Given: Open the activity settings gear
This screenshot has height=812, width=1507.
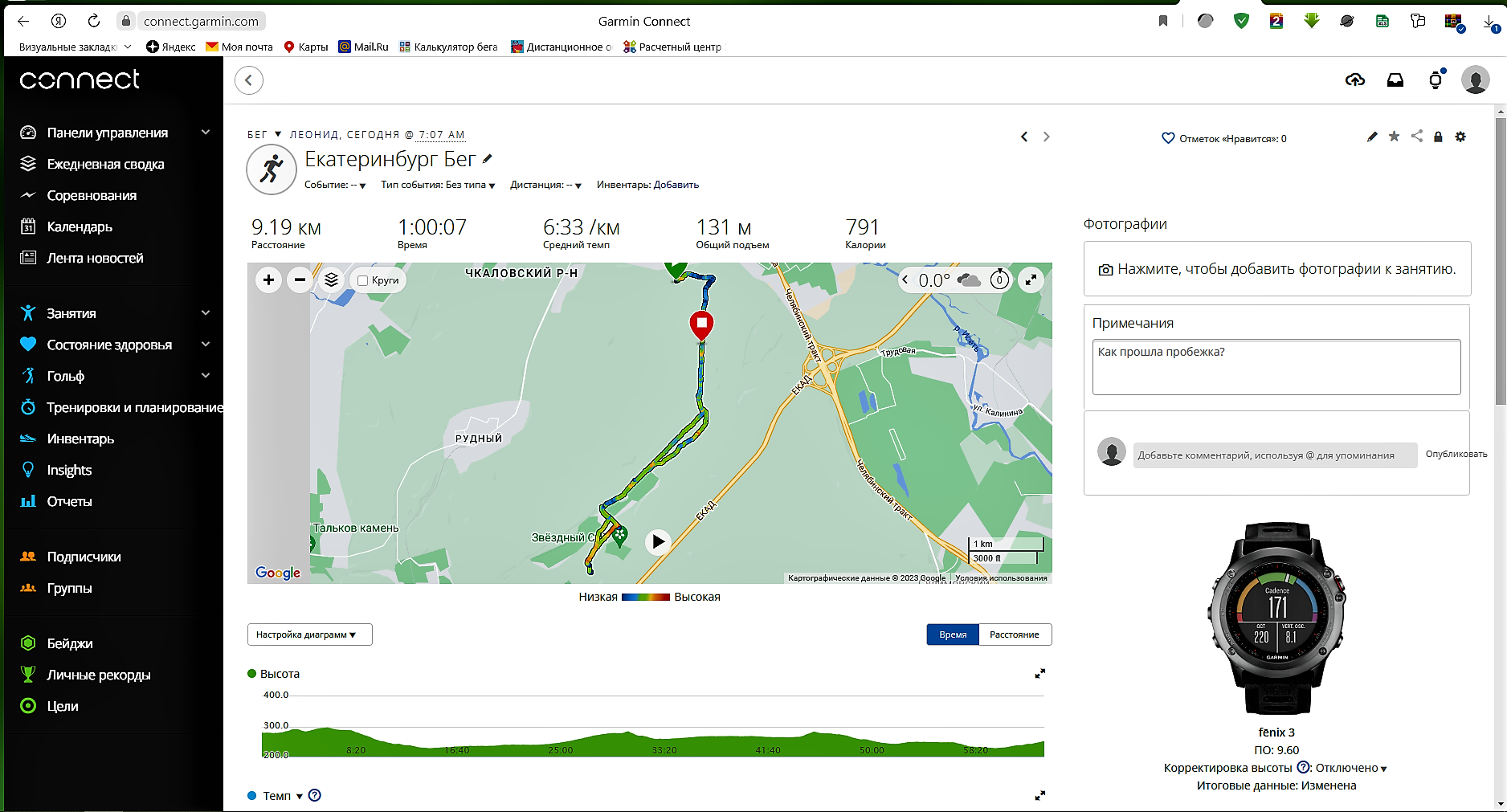Looking at the screenshot, I should [x=1460, y=137].
